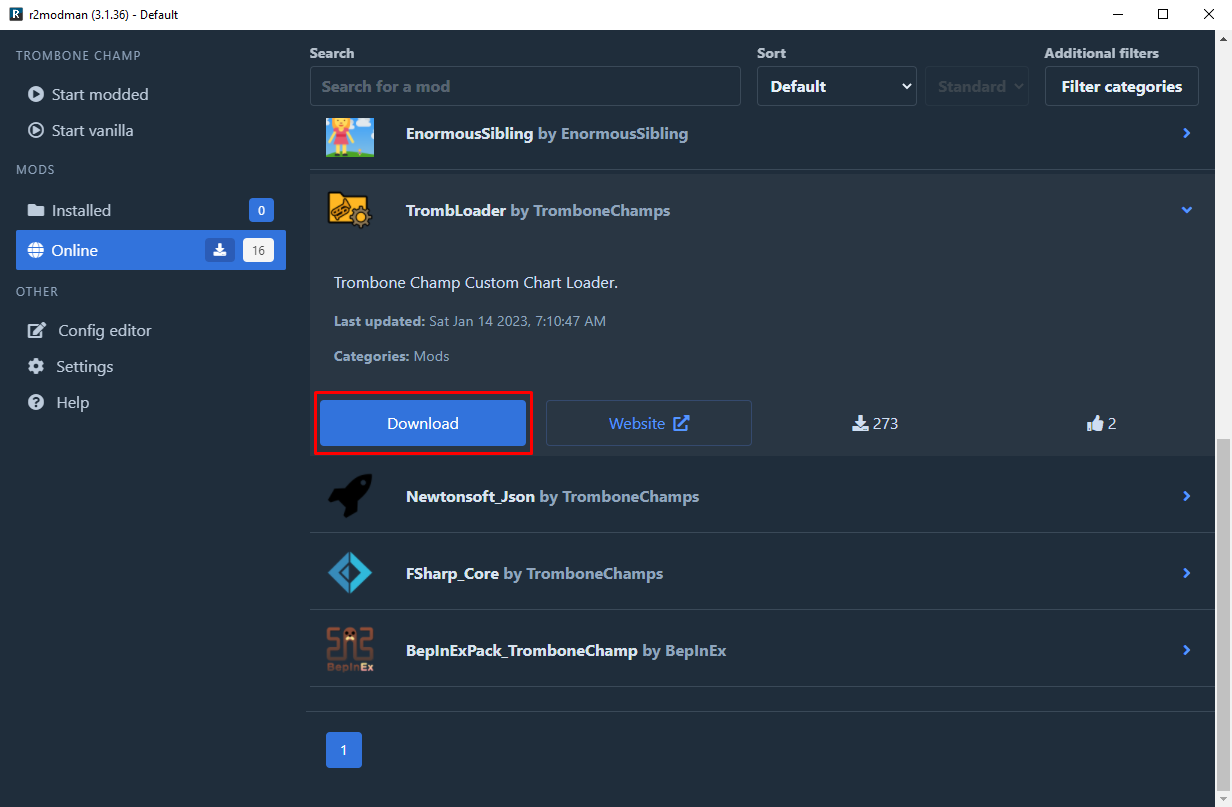This screenshot has height=807, width=1232.
Task: Click the TrombLoader folder gear icon
Action: [350, 210]
